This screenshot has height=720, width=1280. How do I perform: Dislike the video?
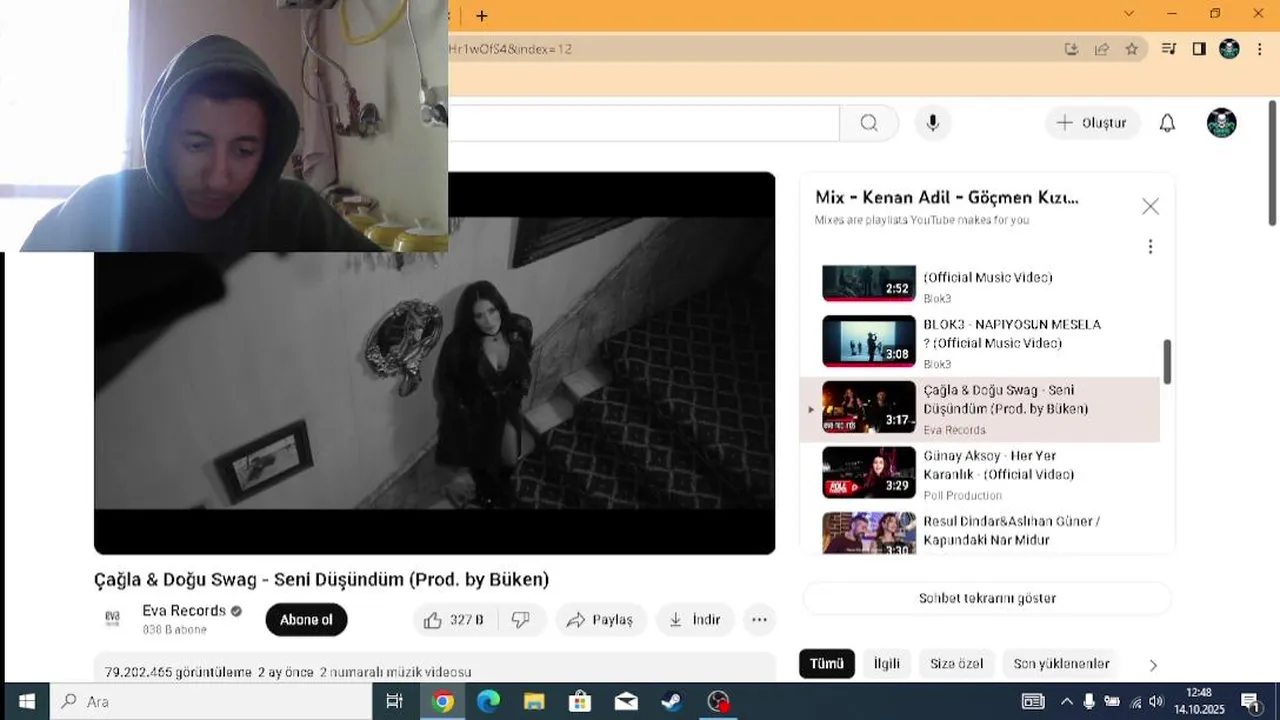click(x=521, y=620)
